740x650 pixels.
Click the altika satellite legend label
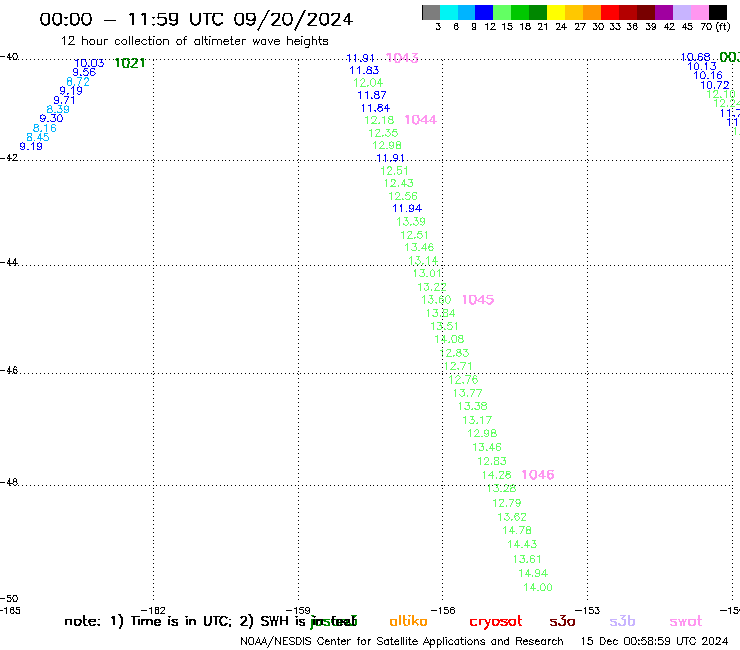tap(409, 621)
